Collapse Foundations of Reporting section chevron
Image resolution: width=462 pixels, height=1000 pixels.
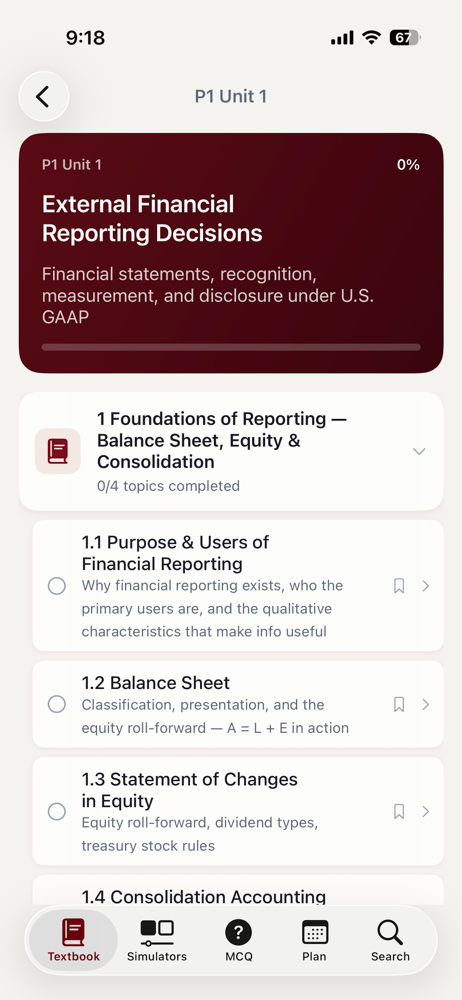[419, 451]
